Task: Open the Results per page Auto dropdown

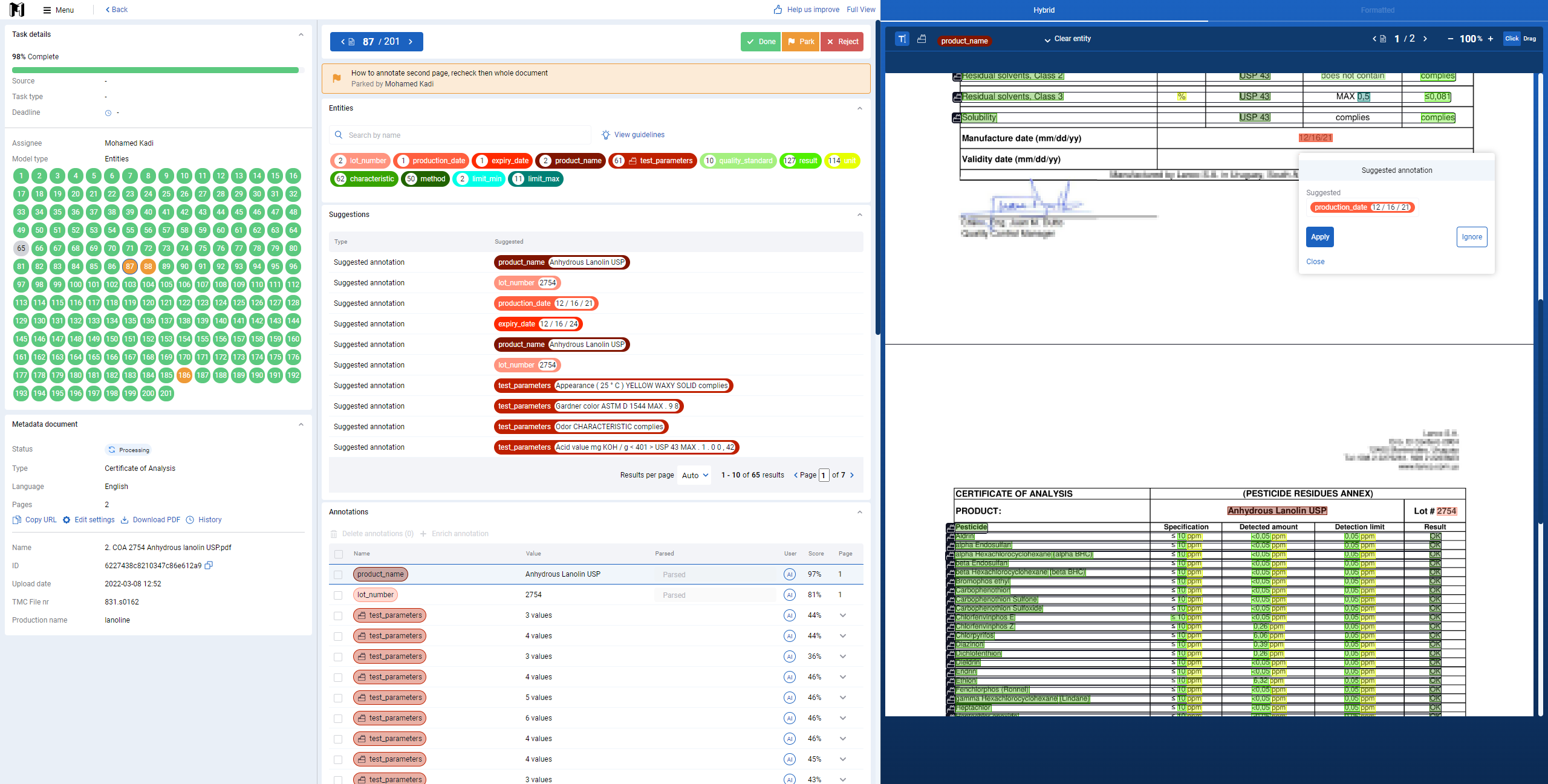Action: 695,476
